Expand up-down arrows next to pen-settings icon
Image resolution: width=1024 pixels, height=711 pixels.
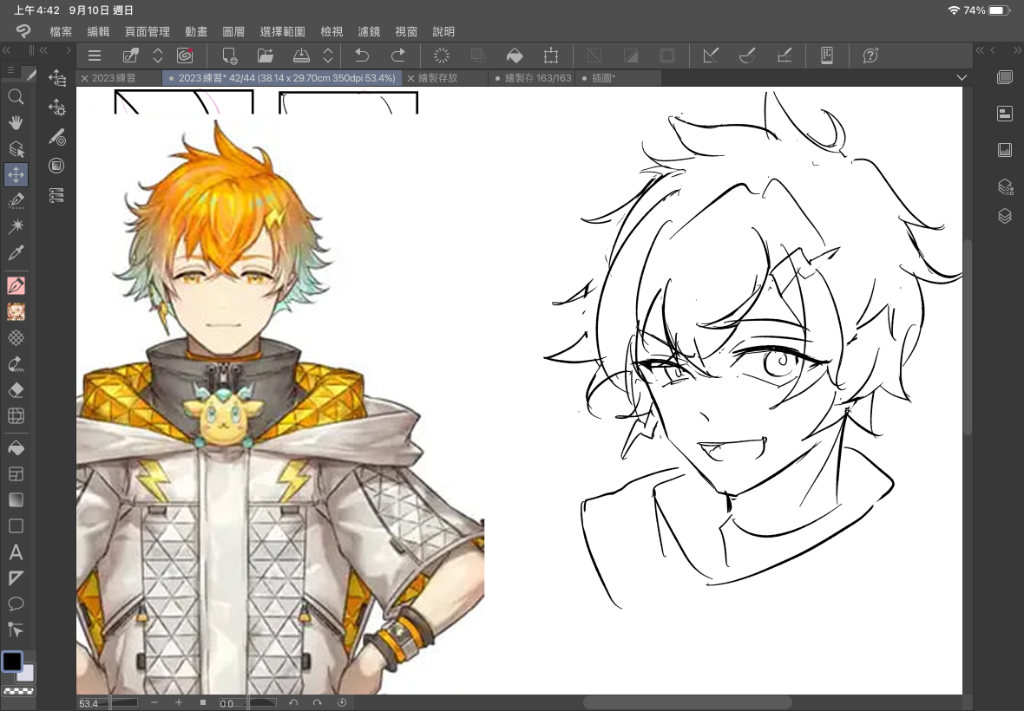click(x=157, y=55)
